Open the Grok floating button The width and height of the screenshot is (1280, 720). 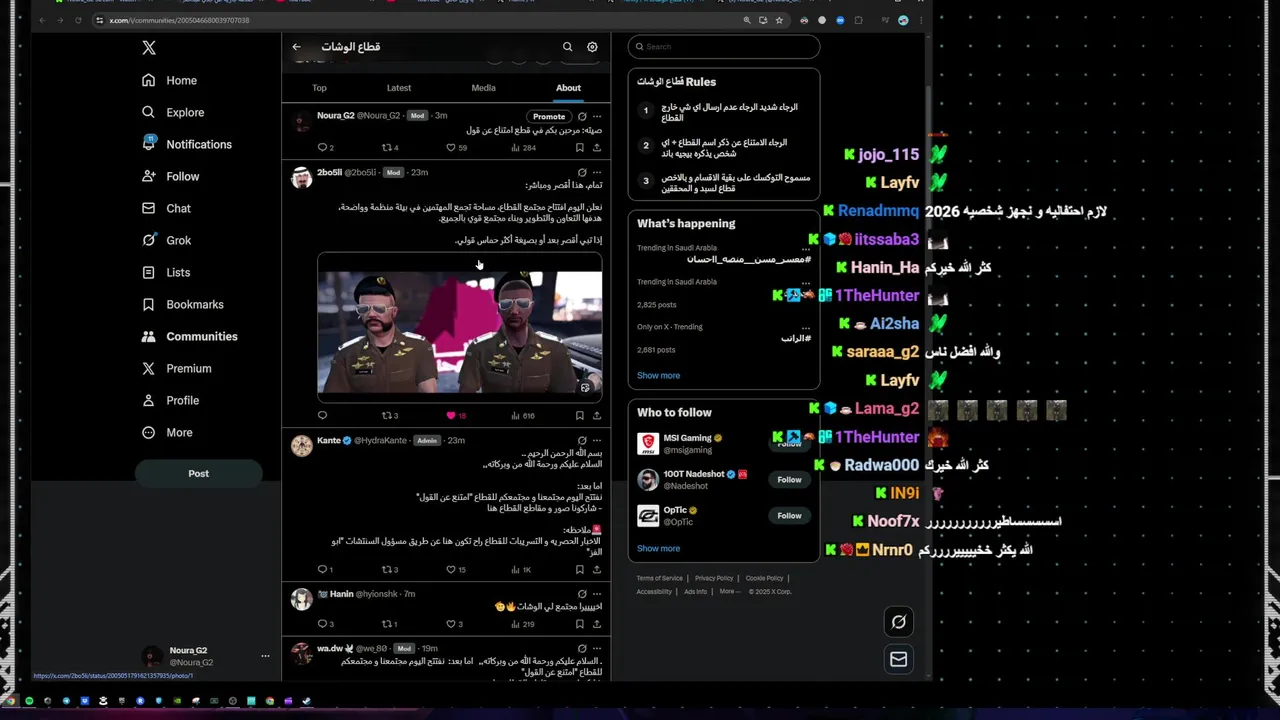(x=899, y=622)
